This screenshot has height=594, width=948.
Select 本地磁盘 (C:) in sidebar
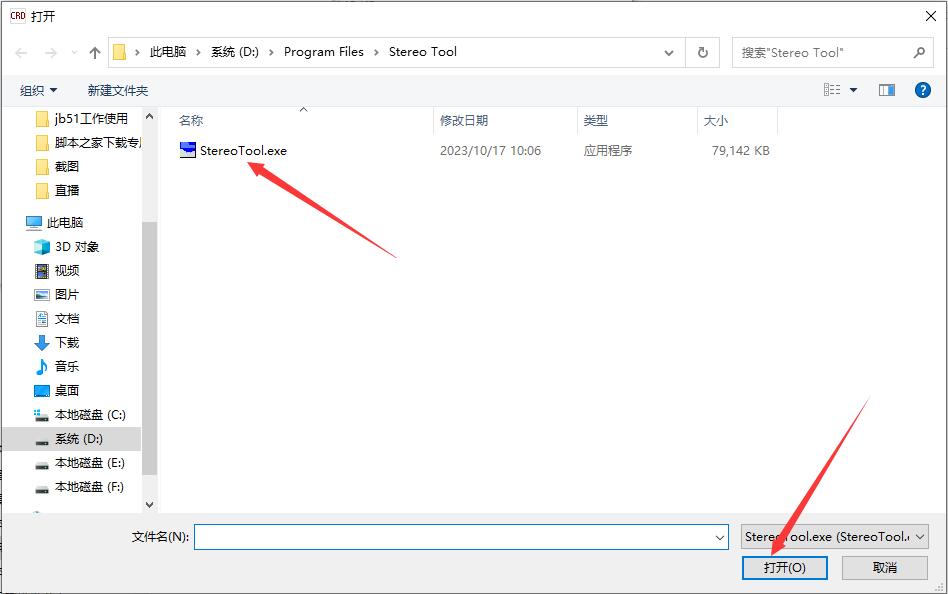click(90, 415)
